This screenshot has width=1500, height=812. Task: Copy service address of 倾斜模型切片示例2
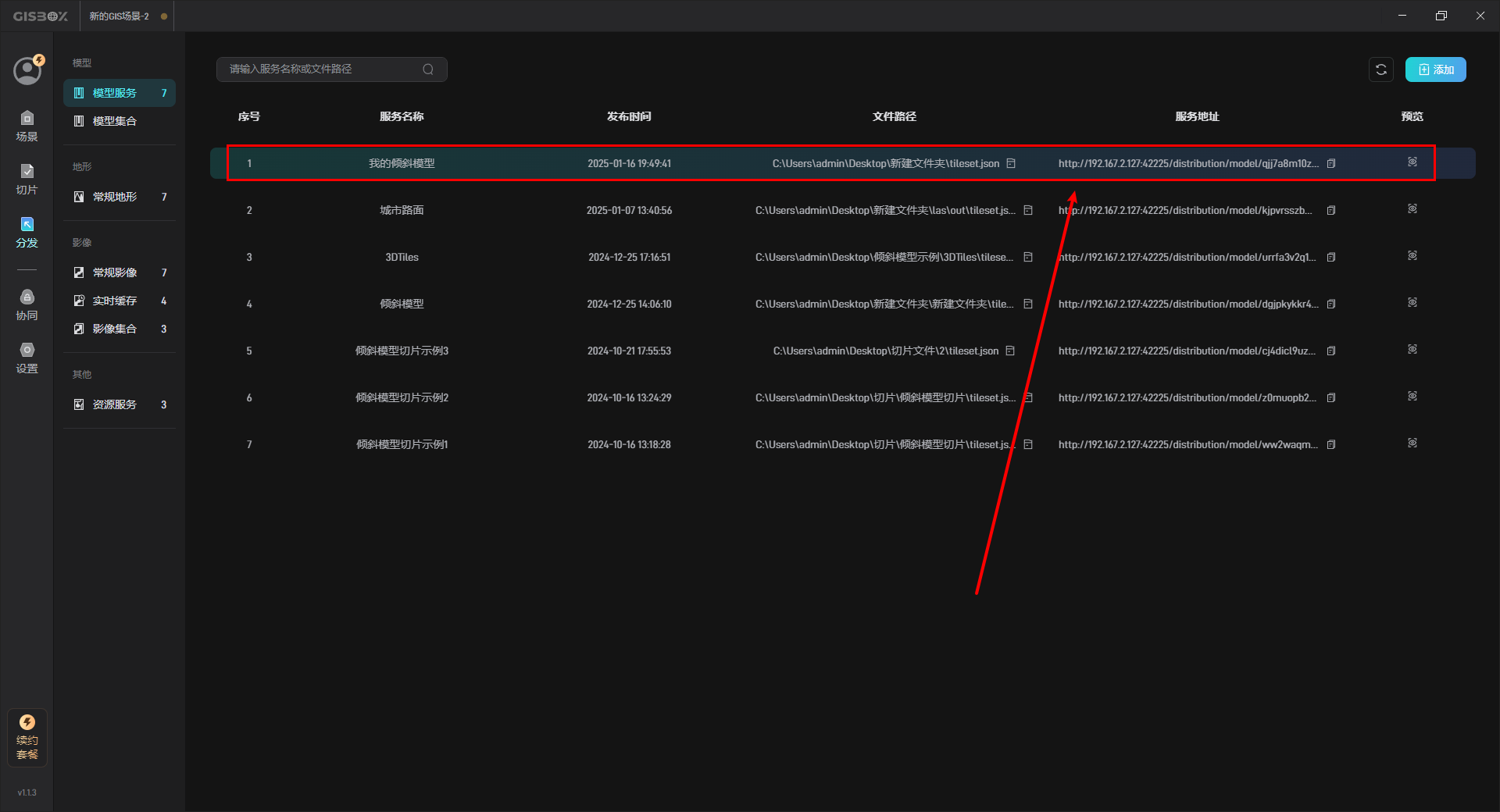(1331, 397)
